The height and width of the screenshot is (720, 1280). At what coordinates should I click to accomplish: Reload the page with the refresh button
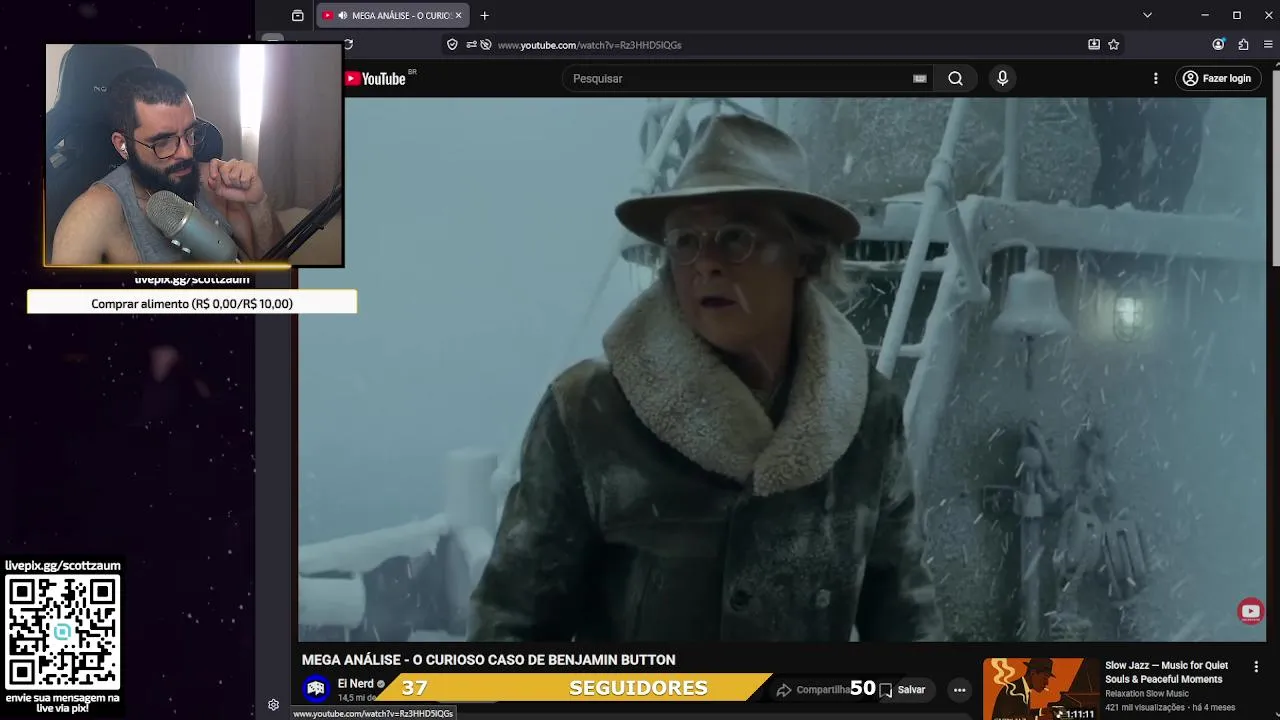[348, 44]
